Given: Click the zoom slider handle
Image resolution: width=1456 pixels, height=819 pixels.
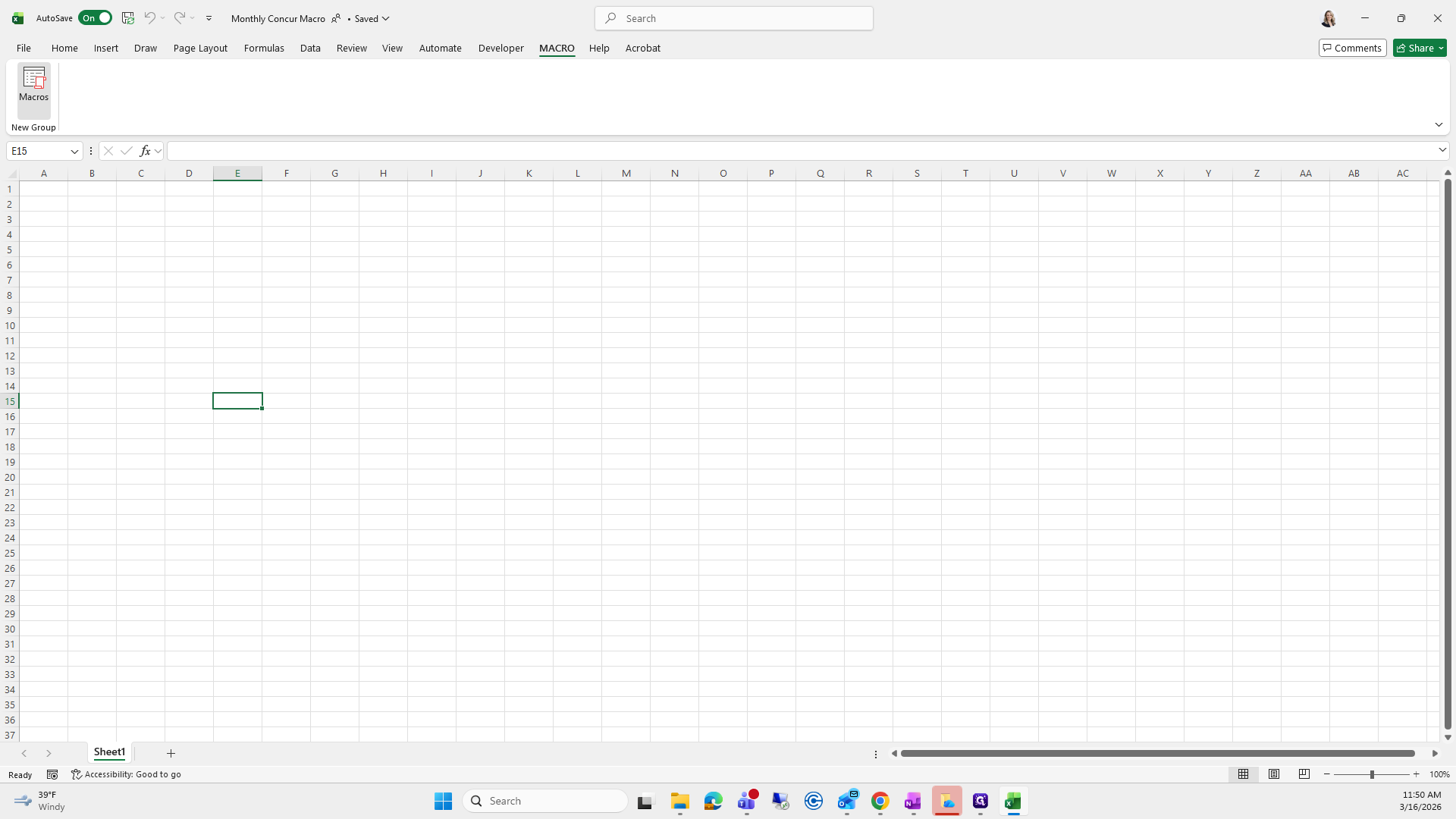Looking at the screenshot, I should tap(1371, 774).
